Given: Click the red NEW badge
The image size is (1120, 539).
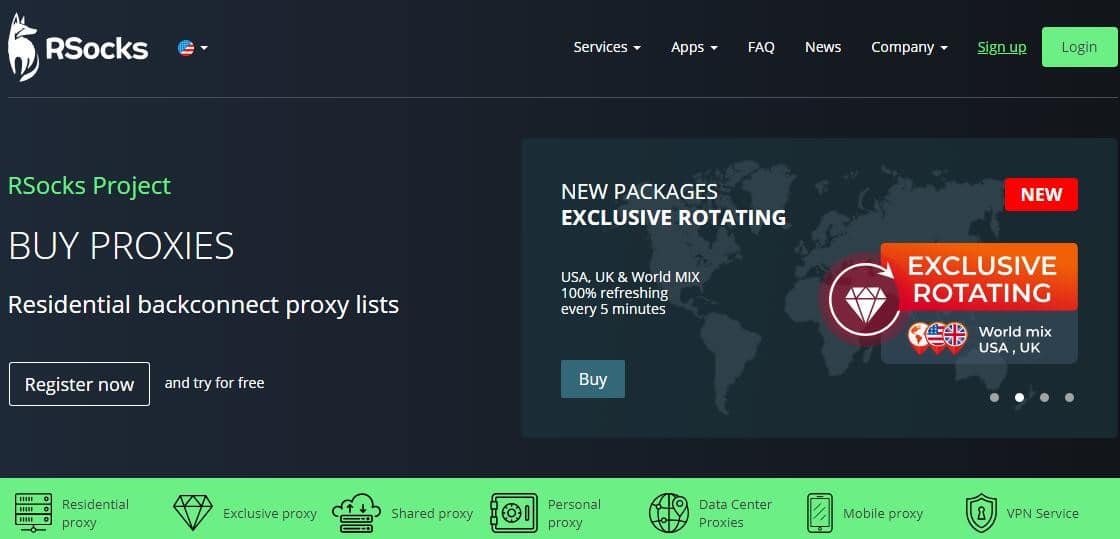Looking at the screenshot, I should point(1041,194).
